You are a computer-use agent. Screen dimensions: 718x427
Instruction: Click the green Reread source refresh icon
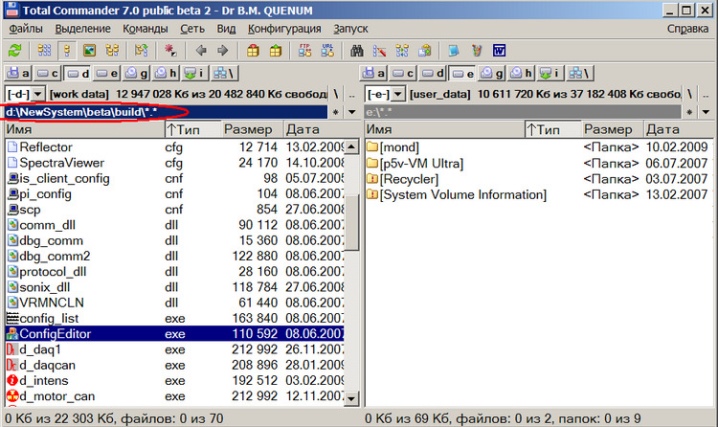(15, 50)
